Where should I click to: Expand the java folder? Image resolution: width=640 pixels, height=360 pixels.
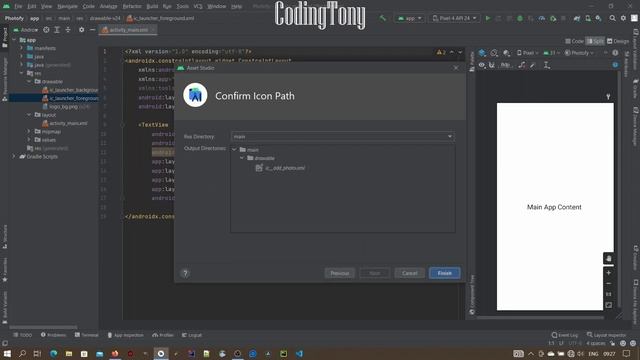[x=22, y=56]
